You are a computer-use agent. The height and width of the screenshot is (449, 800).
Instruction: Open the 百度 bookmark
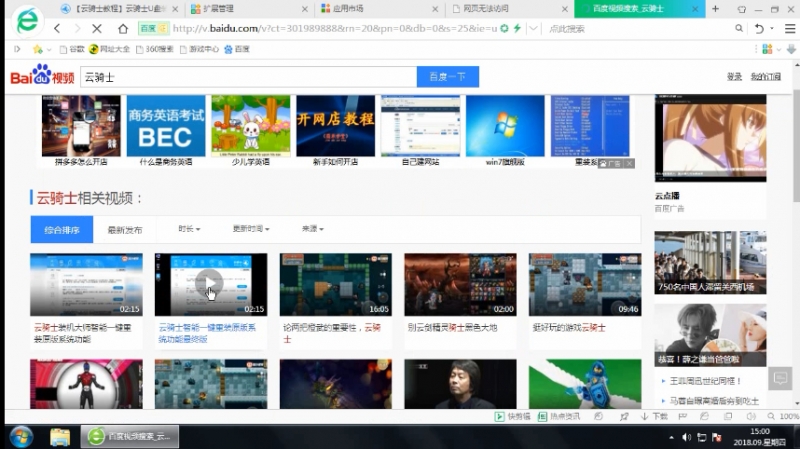click(237, 49)
